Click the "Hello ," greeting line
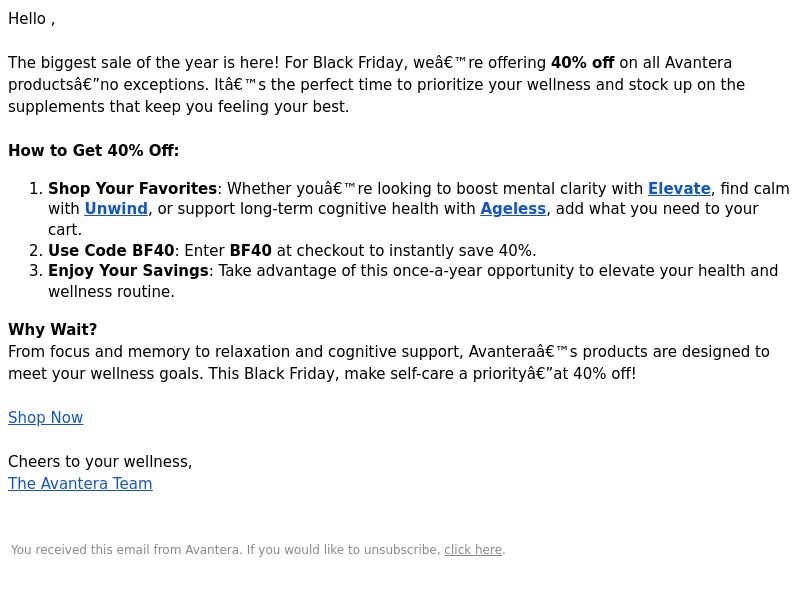 tap(32, 19)
